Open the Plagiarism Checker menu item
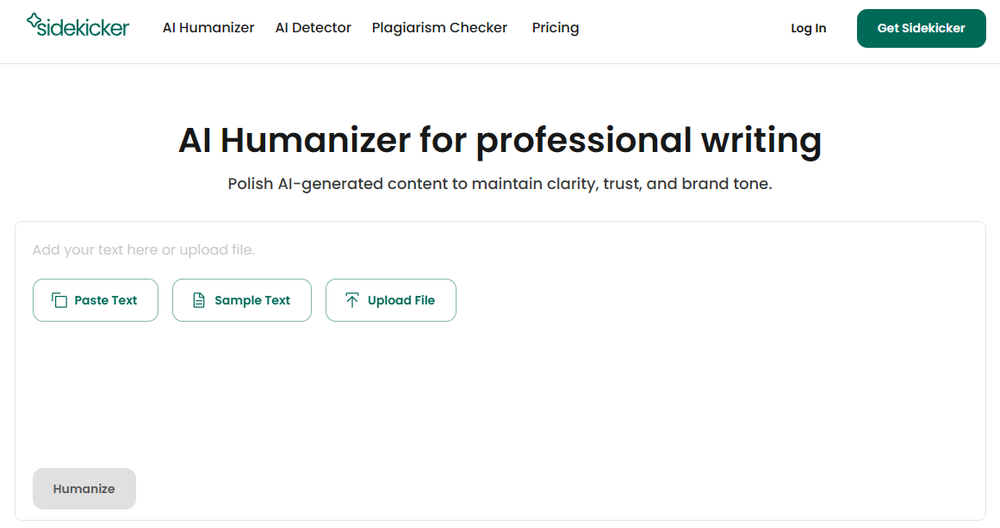Viewport: 1000px width, 528px height. [439, 28]
